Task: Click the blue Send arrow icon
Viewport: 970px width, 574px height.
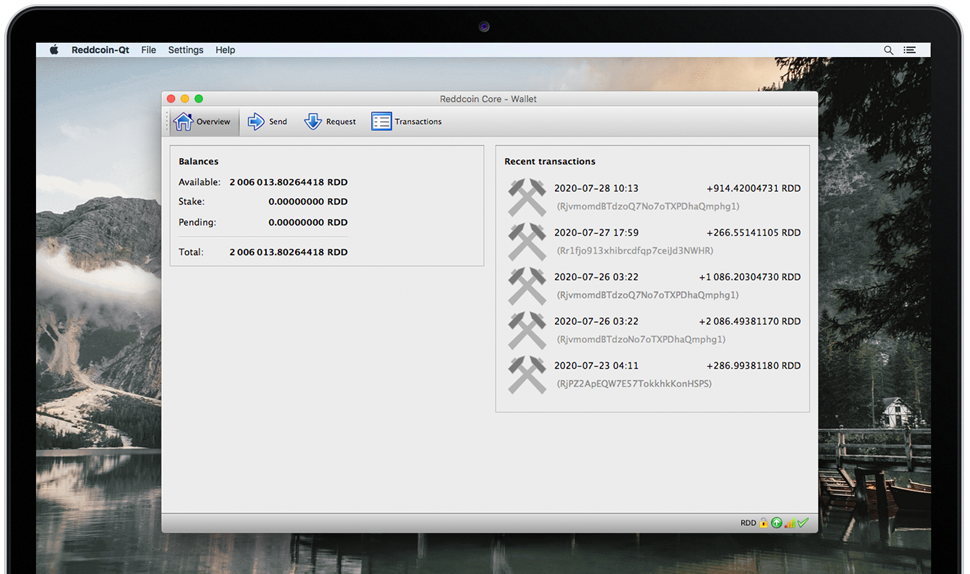Action: (x=256, y=121)
